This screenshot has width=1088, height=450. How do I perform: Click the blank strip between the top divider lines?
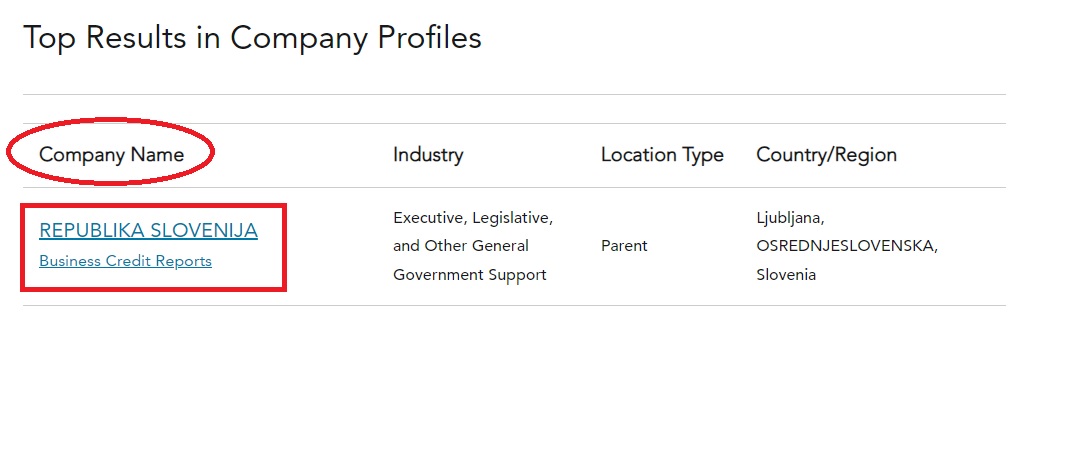(x=513, y=109)
